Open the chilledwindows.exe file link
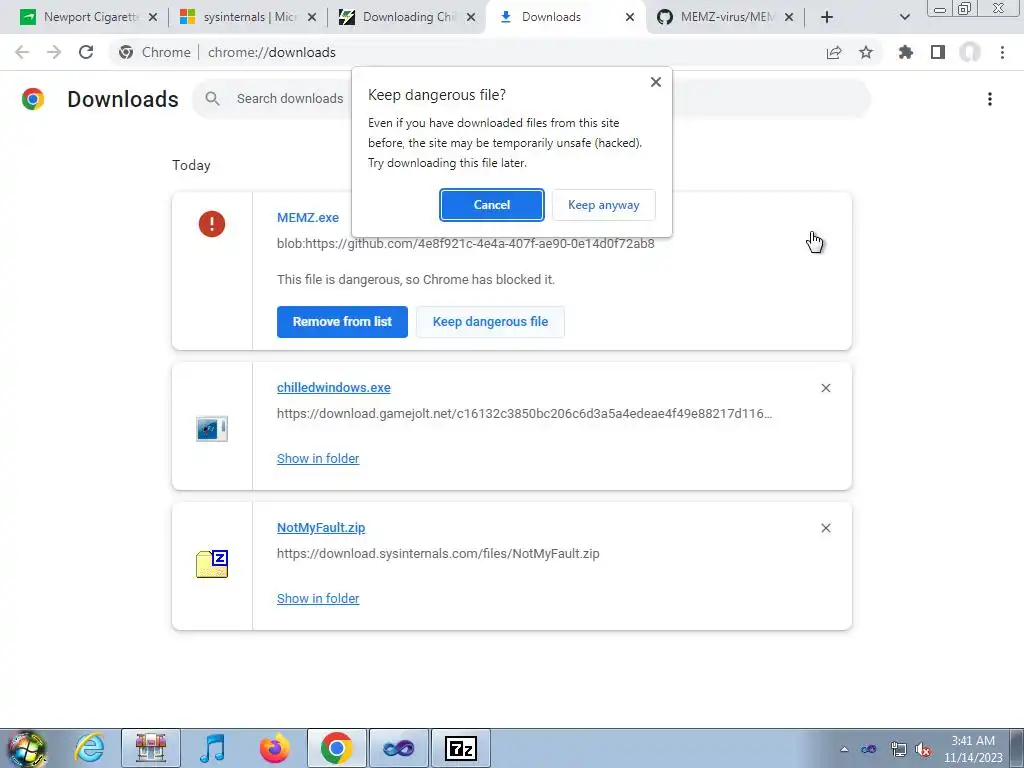 (334, 387)
